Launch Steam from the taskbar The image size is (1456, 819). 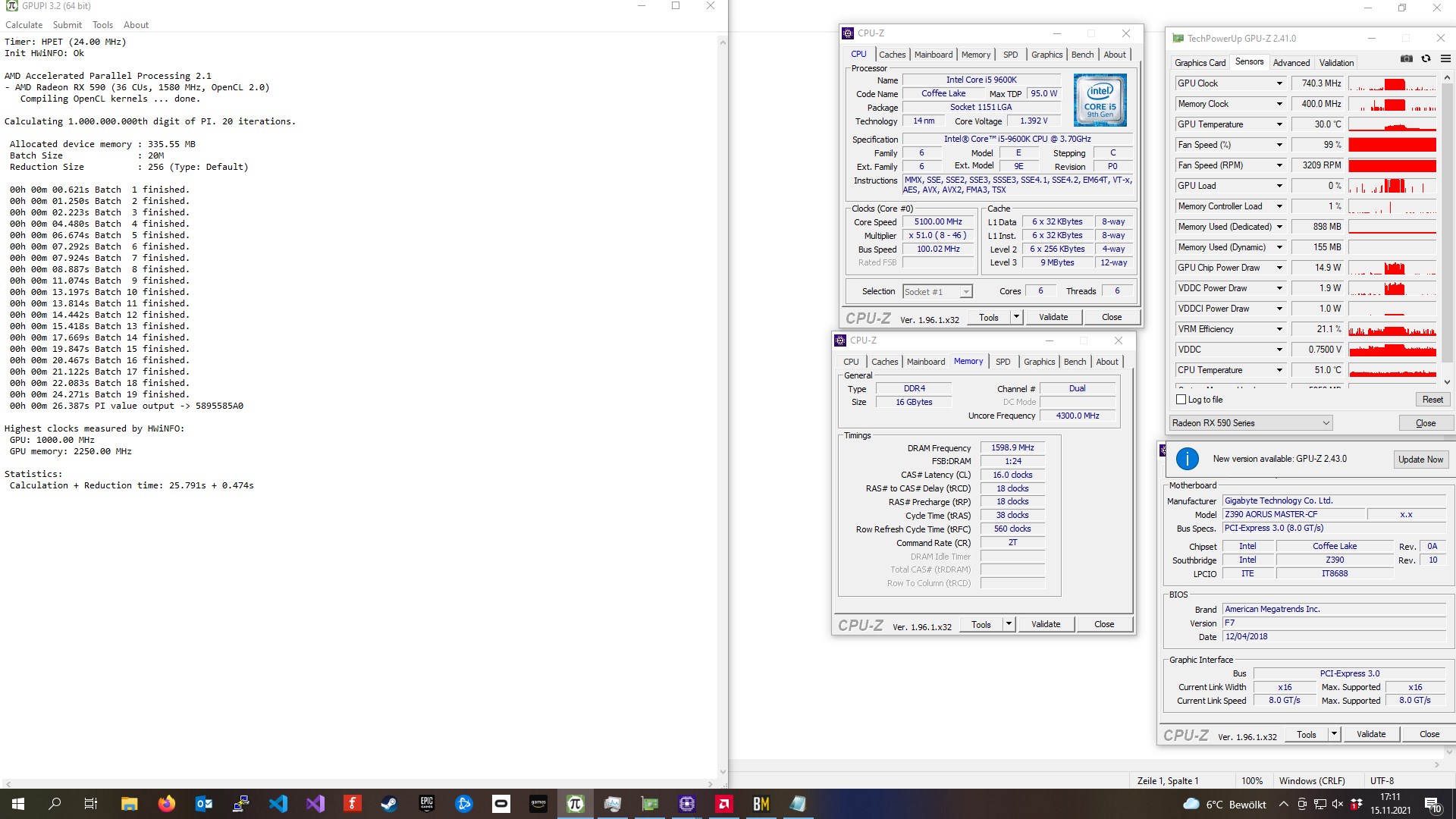(x=389, y=804)
